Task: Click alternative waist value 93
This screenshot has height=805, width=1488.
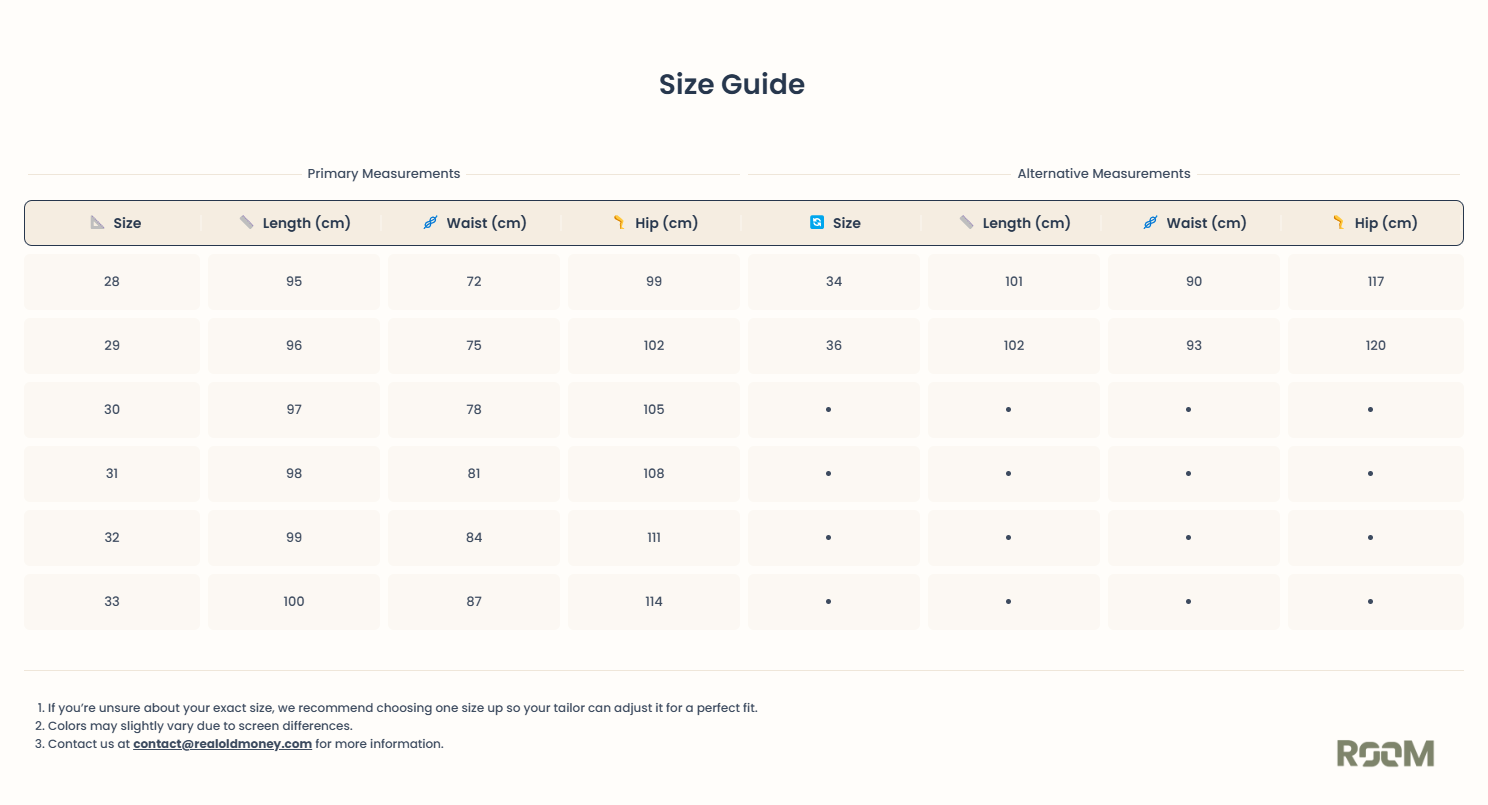Action: point(1194,346)
